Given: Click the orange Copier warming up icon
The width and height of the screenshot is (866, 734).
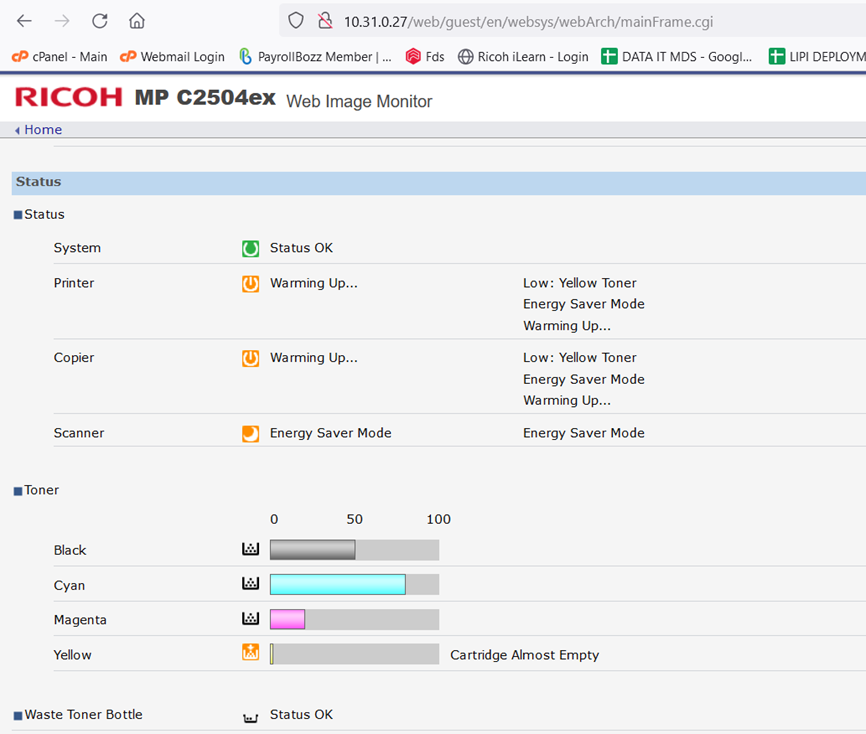Looking at the screenshot, I should (250, 358).
